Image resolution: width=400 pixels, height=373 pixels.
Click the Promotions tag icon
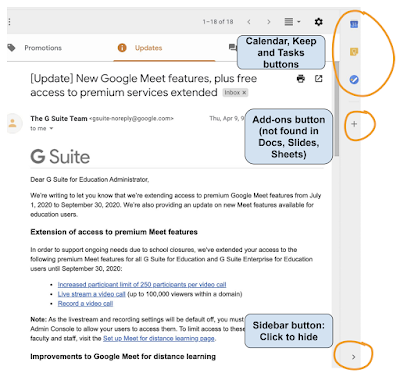pos(12,48)
